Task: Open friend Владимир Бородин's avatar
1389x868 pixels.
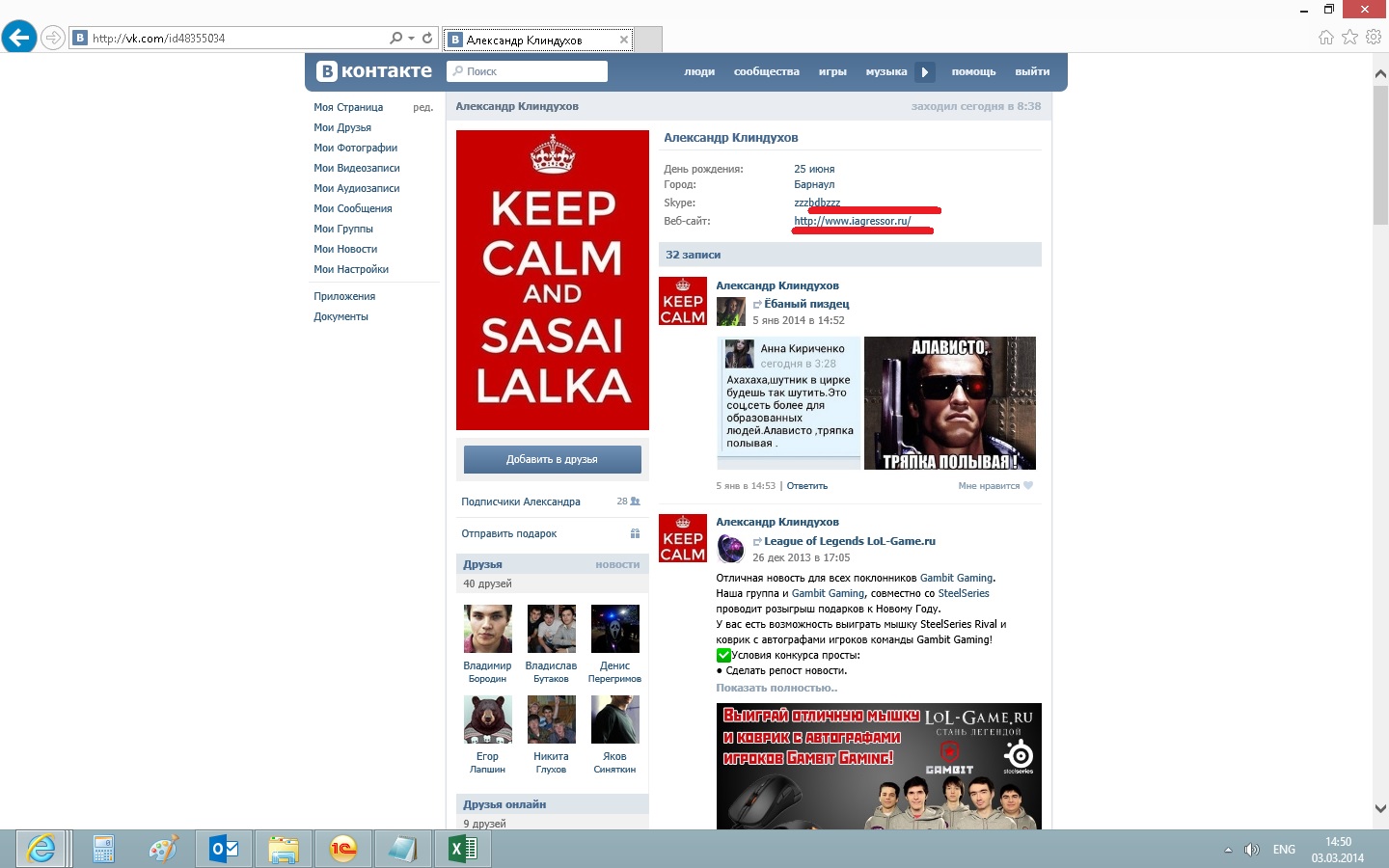Action: pyautogui.click(x=487, y=629)
